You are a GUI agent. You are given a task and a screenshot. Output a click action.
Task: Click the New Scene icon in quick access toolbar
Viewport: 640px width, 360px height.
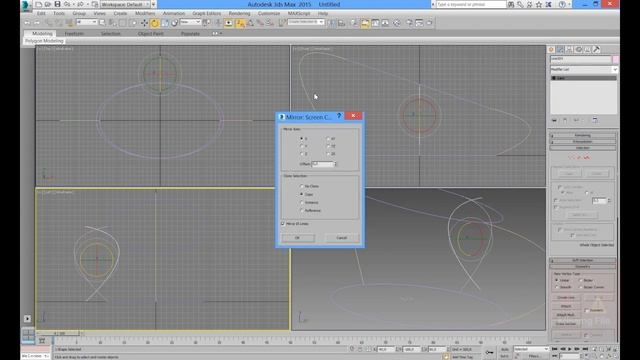coord(39,4)
